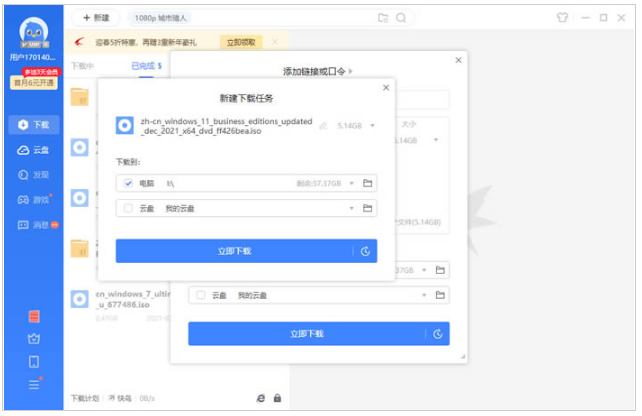The image size is (642, 416).
Task: Expand the 电脑 save path dropdown arrow
Action: tap(351, 183)
